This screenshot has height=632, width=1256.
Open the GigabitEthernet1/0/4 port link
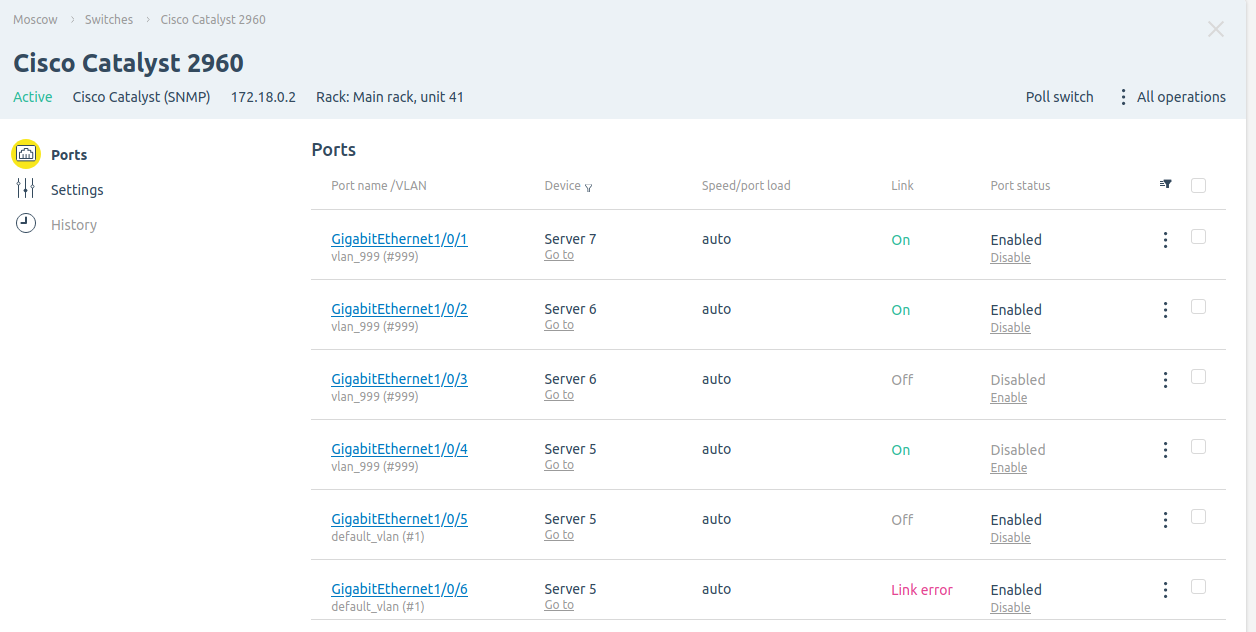[x=399, y=449]
